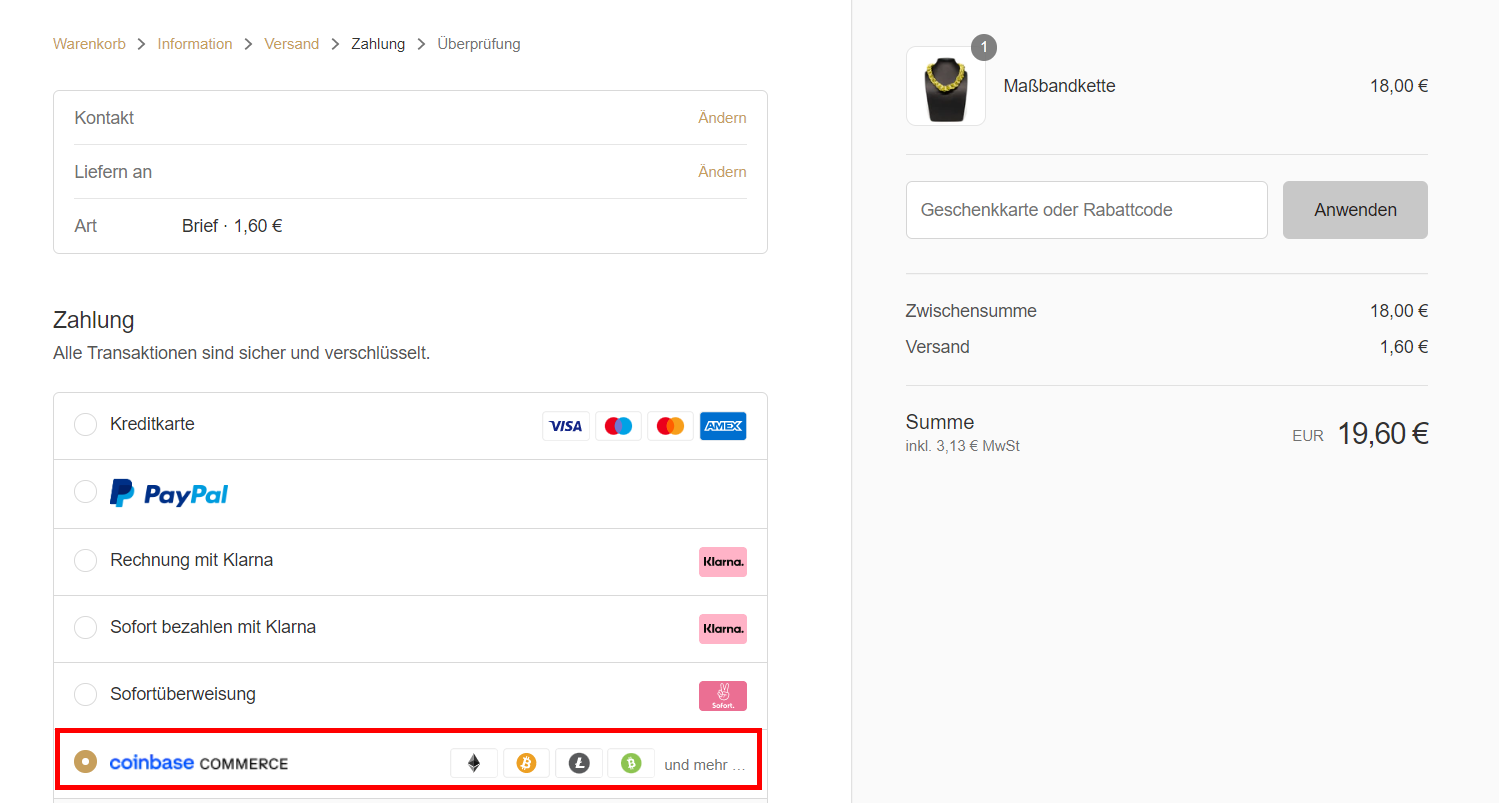
Task: Select the PayPal radio button
Action: click(x=86, y=492)
